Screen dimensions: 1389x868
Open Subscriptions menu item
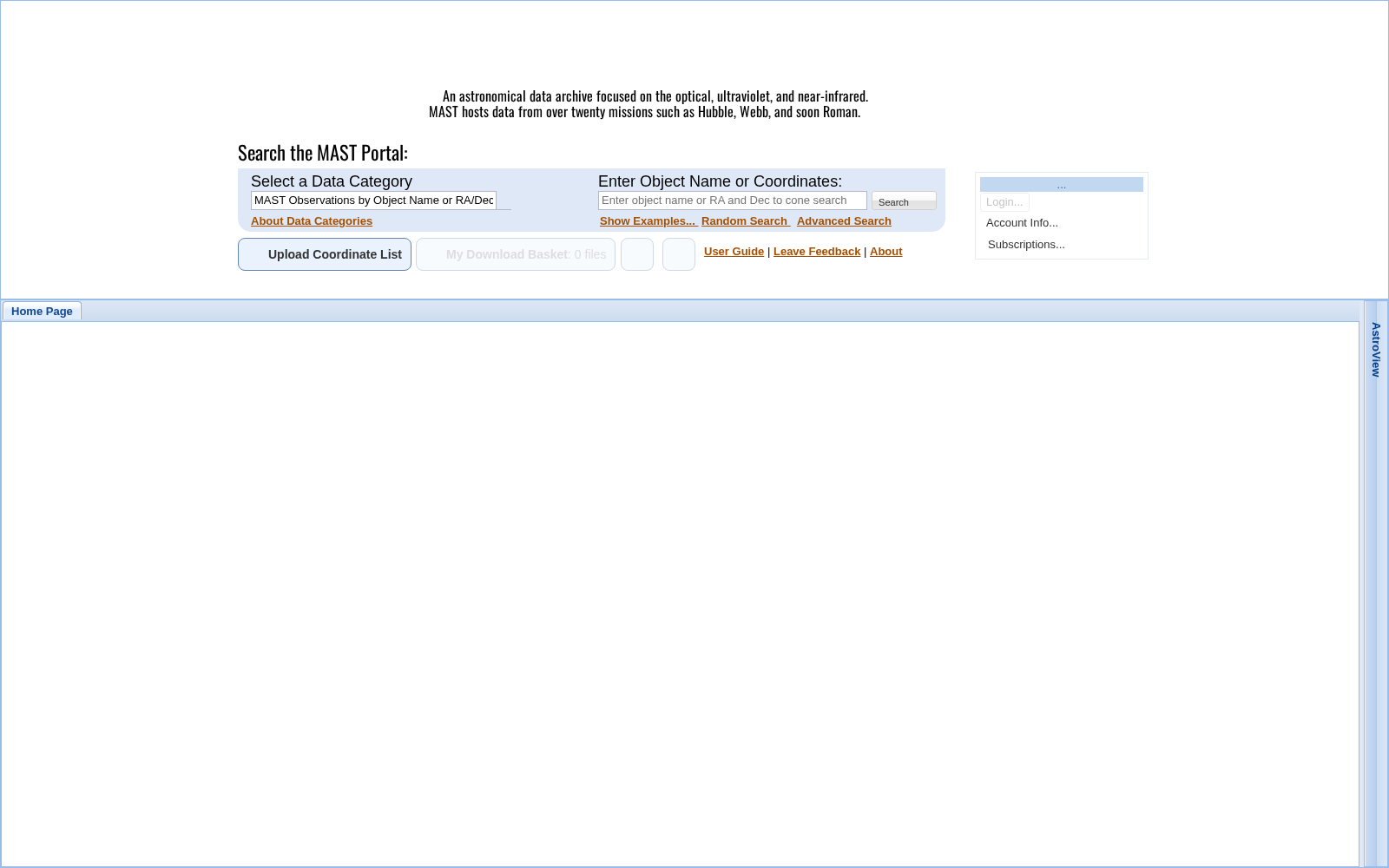tap(1026, 245)
